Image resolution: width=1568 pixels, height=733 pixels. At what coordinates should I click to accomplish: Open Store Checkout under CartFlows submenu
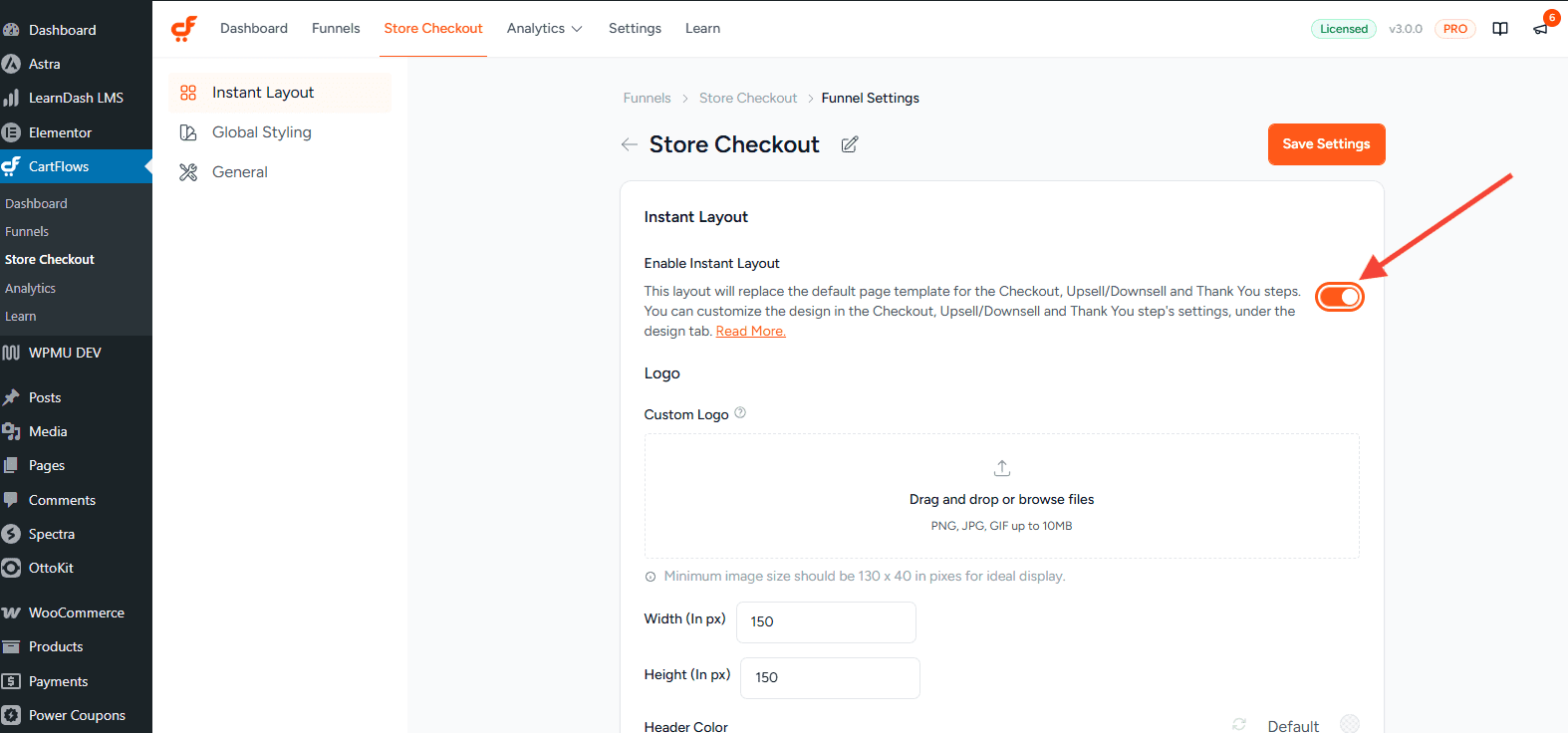(x=50, y=259)
